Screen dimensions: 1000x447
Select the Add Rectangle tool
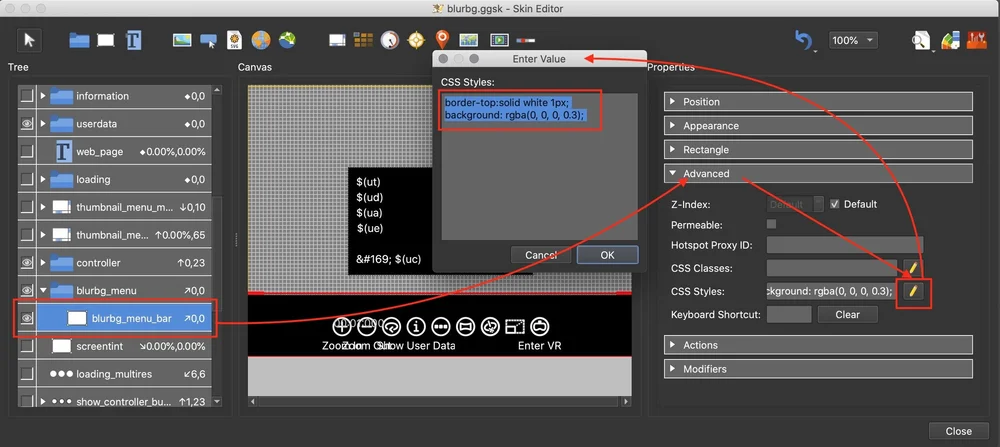(105, 40)
